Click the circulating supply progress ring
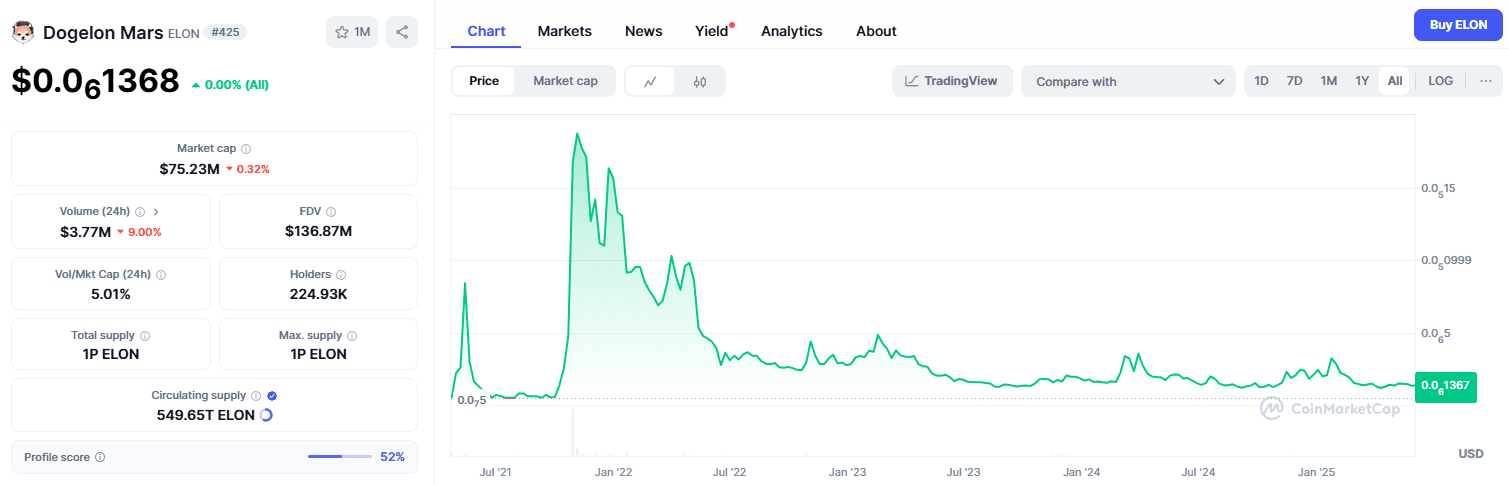Screen dimensions: 1509x485 click(x=266, y=414)
